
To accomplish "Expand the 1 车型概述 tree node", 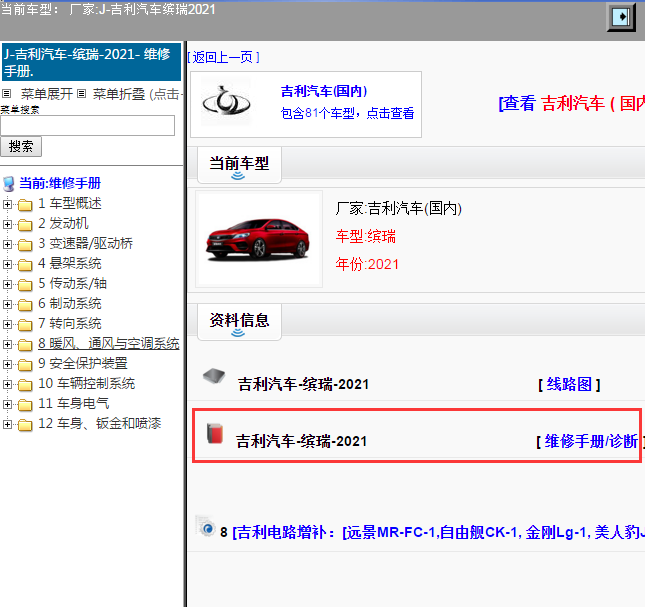I will click(7, 204).
